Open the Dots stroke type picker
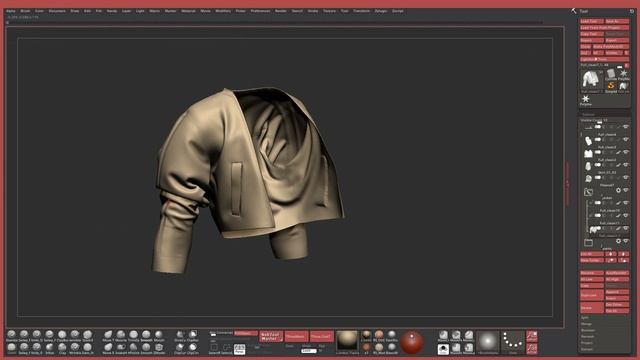This screenshot has width=640, height=360. pos(513,342)
